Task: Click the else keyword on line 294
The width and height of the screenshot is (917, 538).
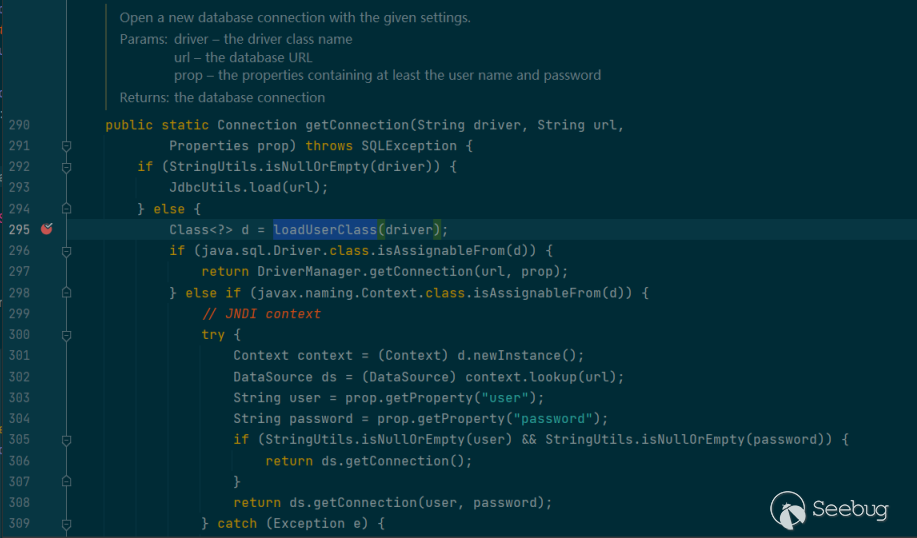Action: coord(169,209)
